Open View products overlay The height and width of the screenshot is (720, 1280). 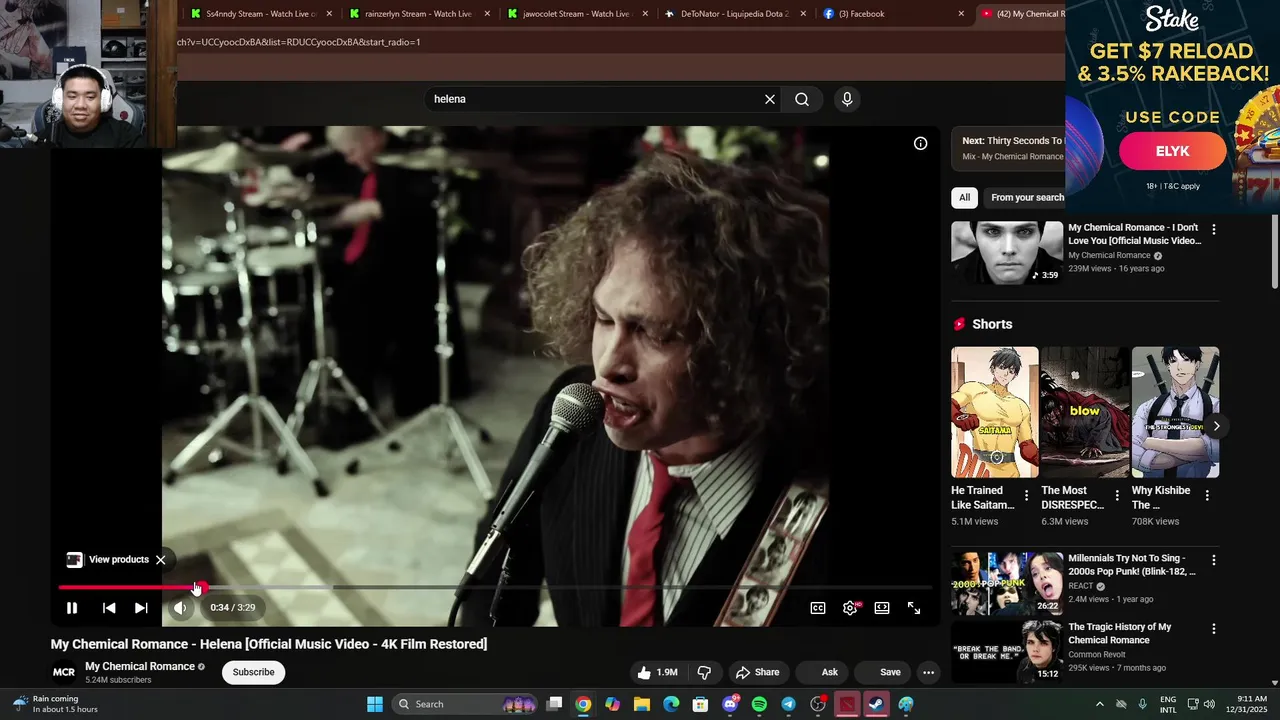click(108, 560)
